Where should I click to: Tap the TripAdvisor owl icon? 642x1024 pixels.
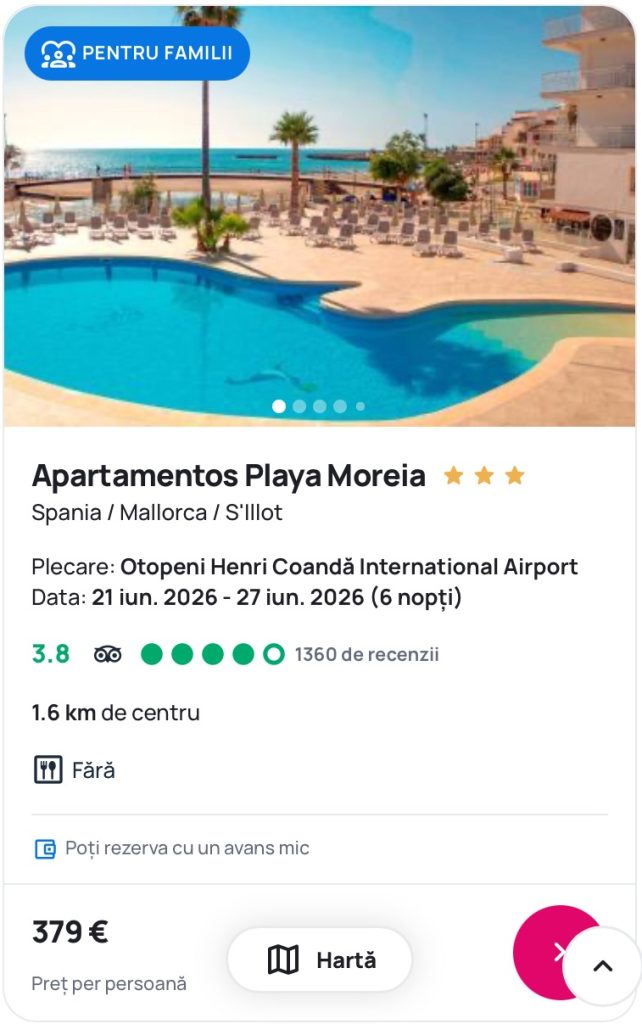[107, 655]
